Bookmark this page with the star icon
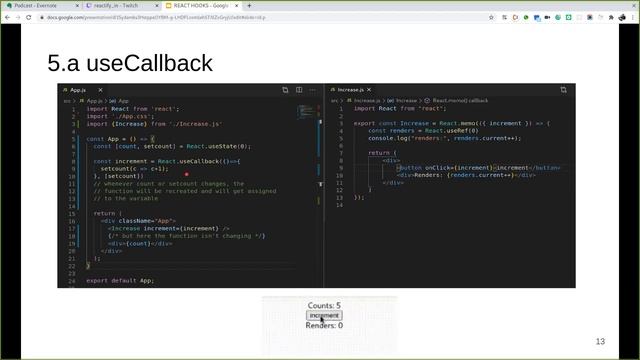Screen dimensions: 640x360 coord(491,18)
